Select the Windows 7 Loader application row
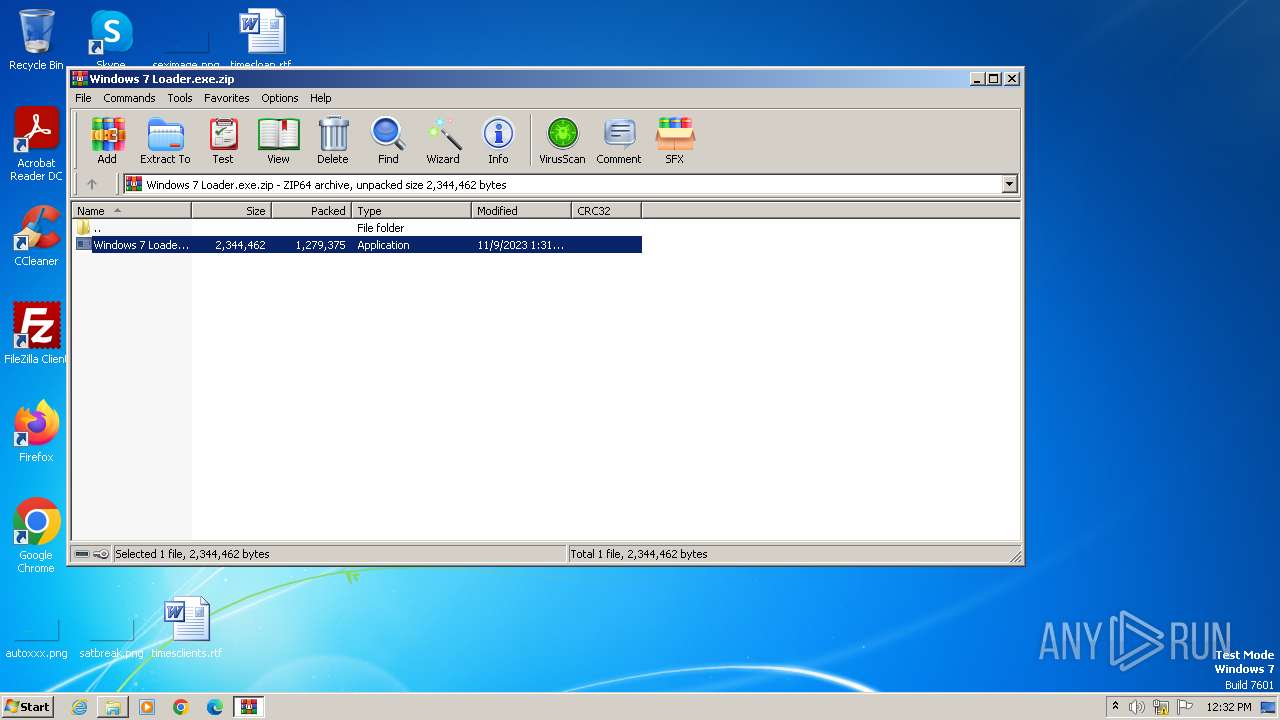The height and width of the screenshot is (720, 1280). pos(357,245)
